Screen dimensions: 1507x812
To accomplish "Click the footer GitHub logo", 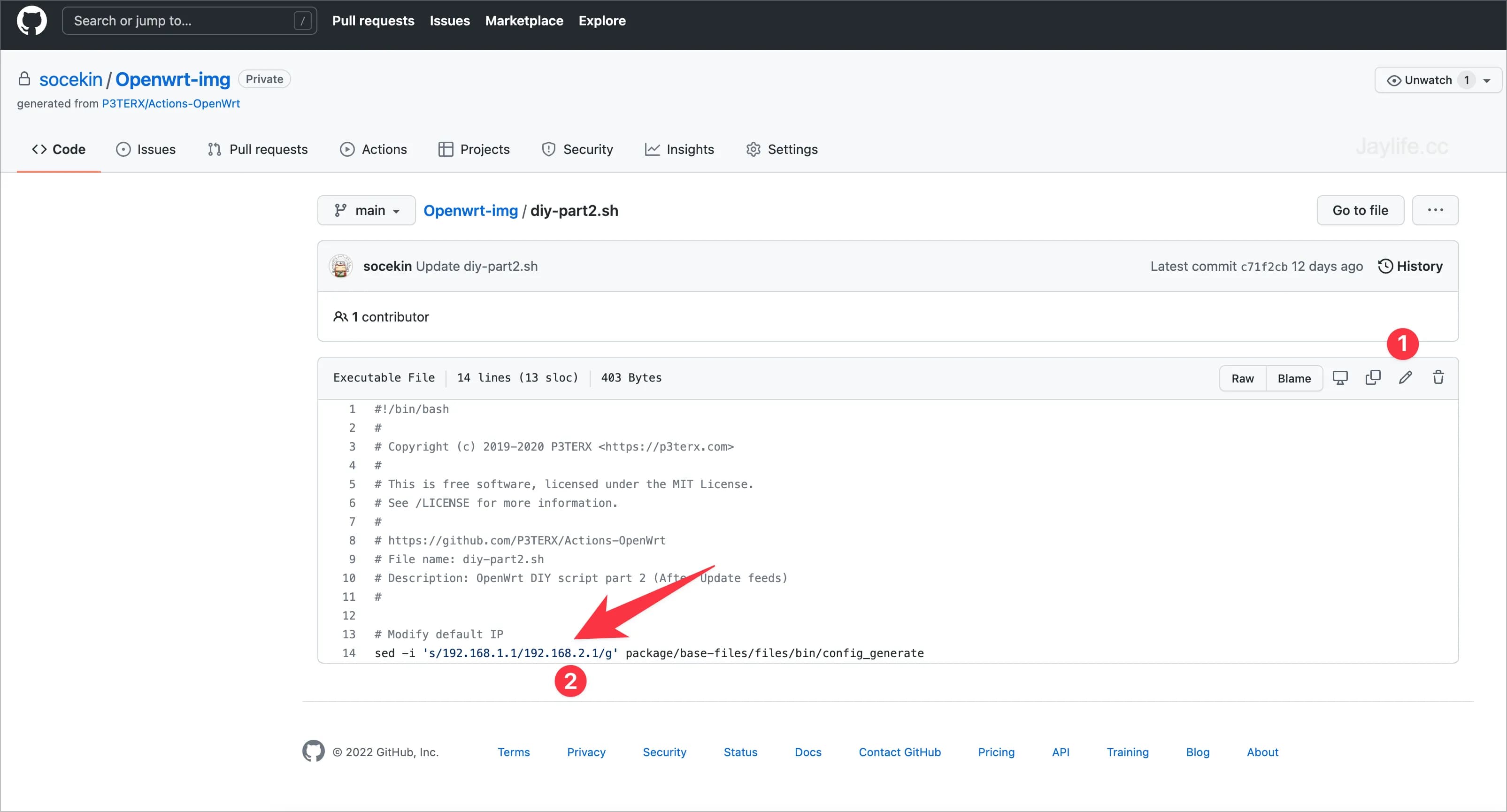I will (314, 751).
